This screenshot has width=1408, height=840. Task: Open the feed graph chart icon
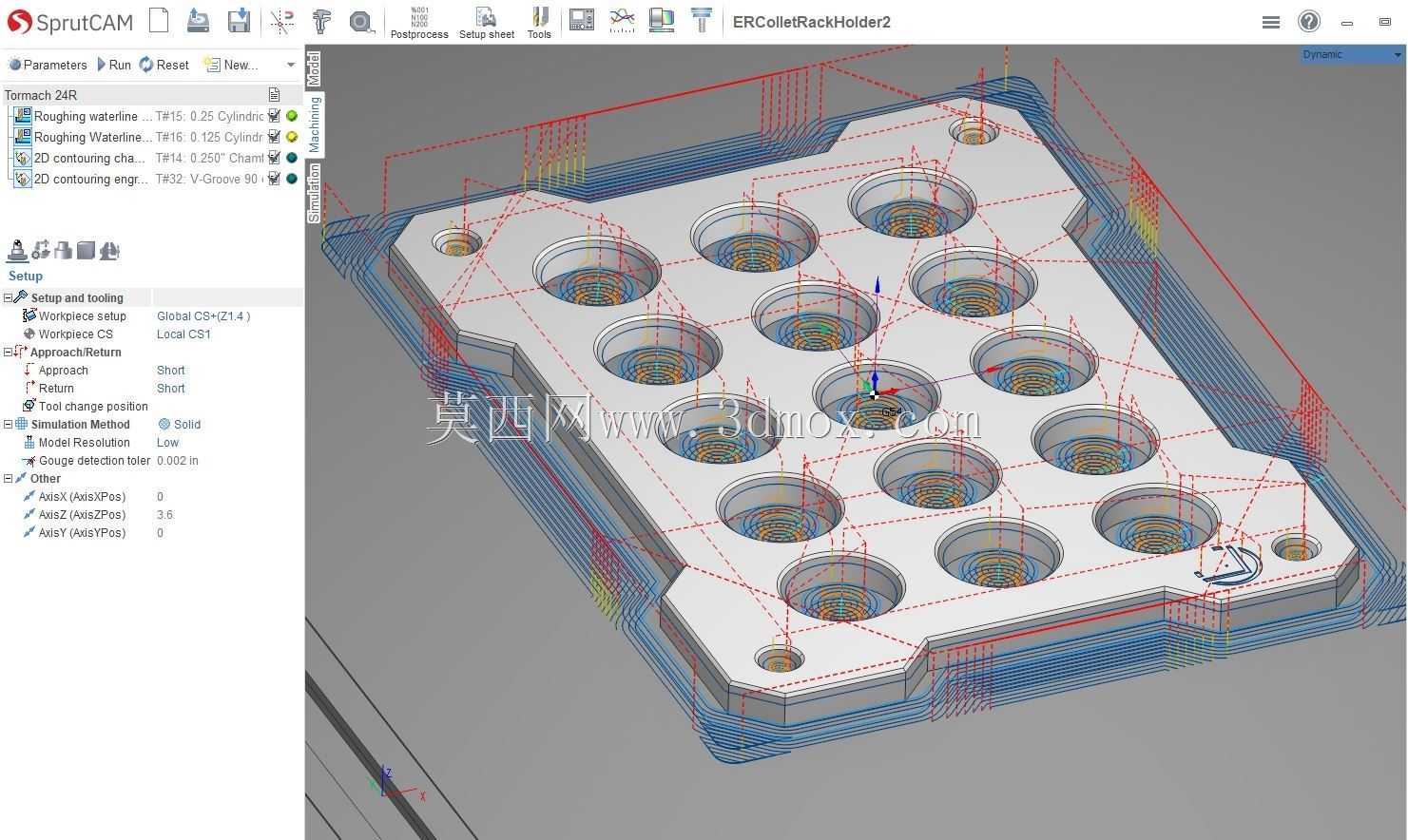[x=622, y=20]
